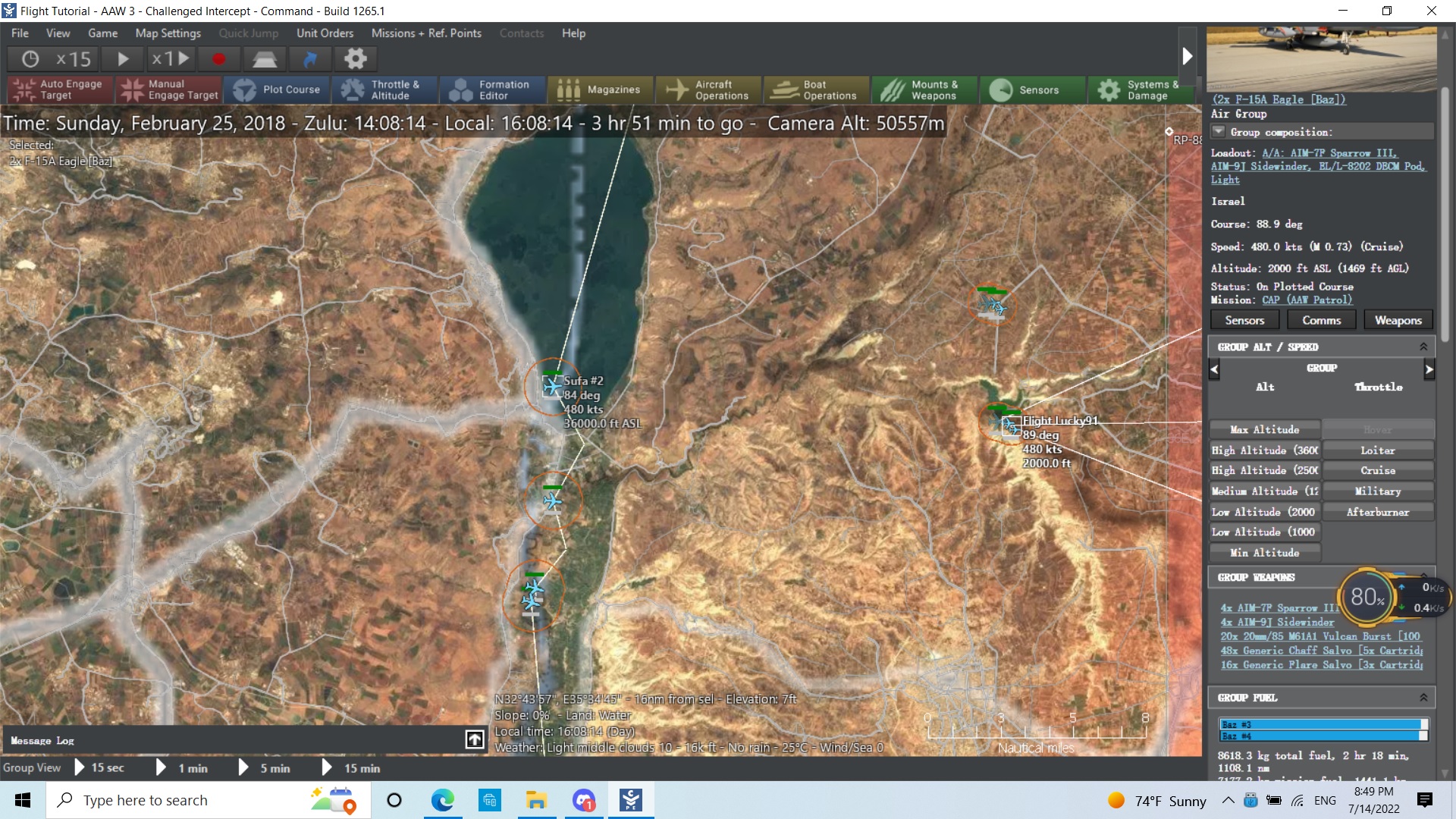Open Microsoft Edge from the taskbar
This screenshot has height=819, width=1456.
click(x=442, y=800)
